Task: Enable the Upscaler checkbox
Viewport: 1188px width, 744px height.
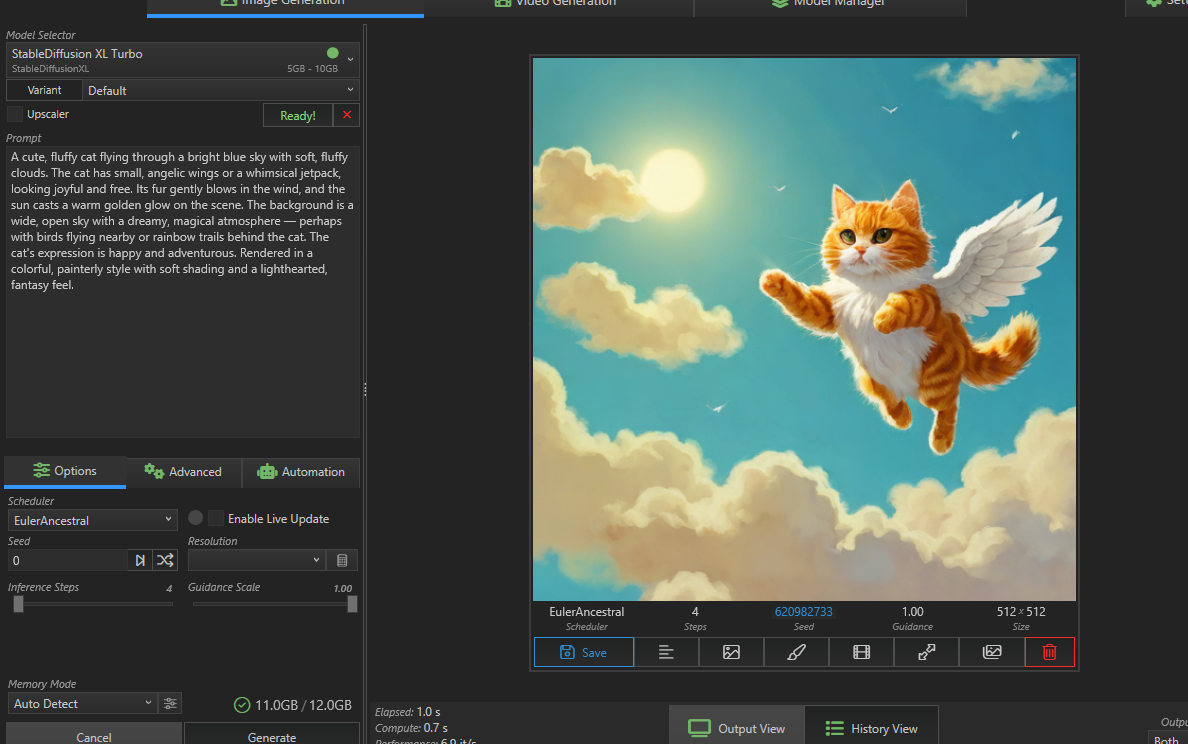Action: coord(14,114)
